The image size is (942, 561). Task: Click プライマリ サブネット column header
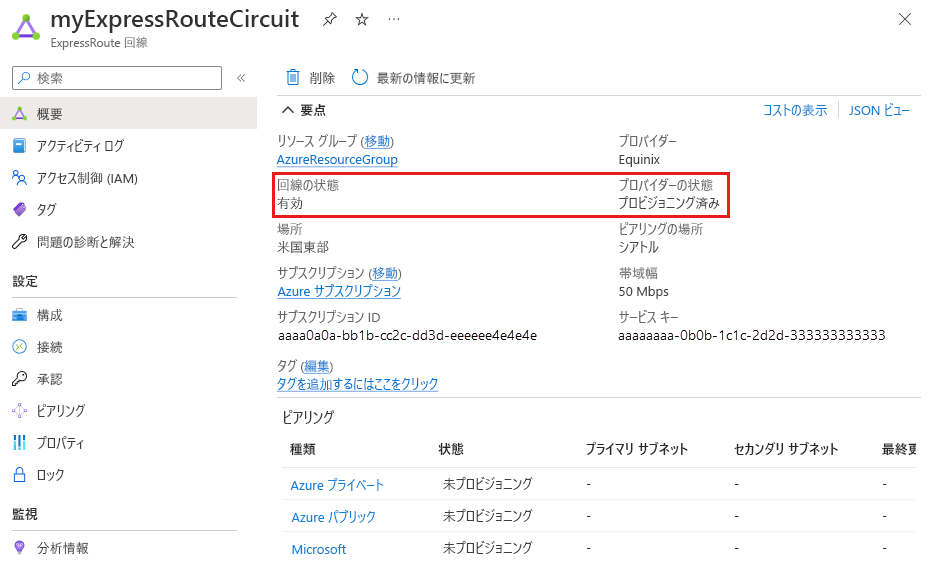point(637,449)
